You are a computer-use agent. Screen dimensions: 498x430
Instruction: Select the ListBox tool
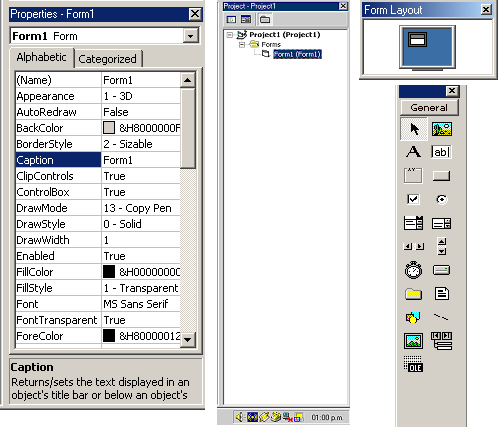[441, 223]
